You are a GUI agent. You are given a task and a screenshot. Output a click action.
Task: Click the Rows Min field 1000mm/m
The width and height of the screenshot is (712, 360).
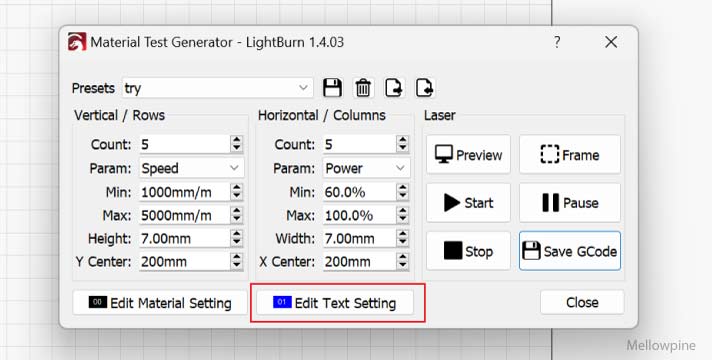coord(184,192)
